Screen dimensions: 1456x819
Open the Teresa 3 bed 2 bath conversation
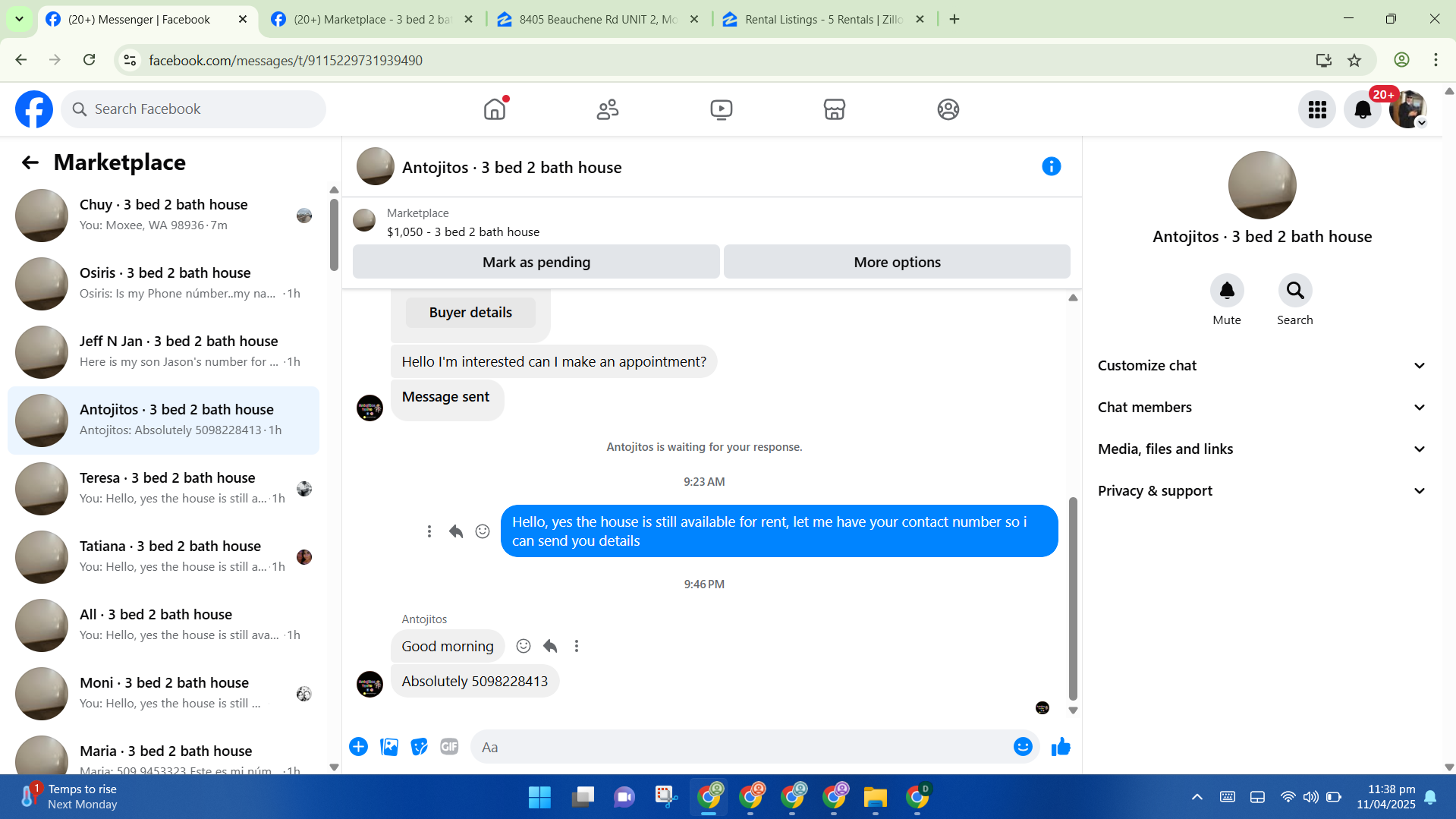[163, 489]
